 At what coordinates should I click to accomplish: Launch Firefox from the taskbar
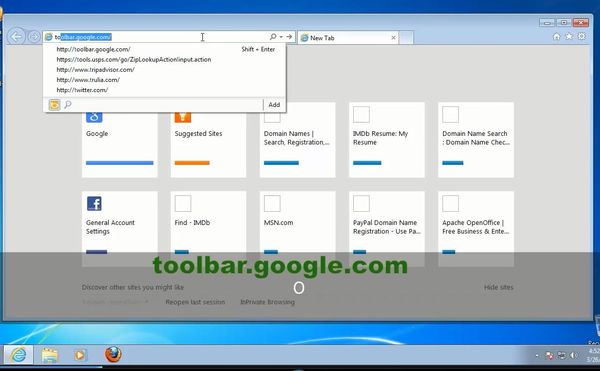tap(113, 355)
